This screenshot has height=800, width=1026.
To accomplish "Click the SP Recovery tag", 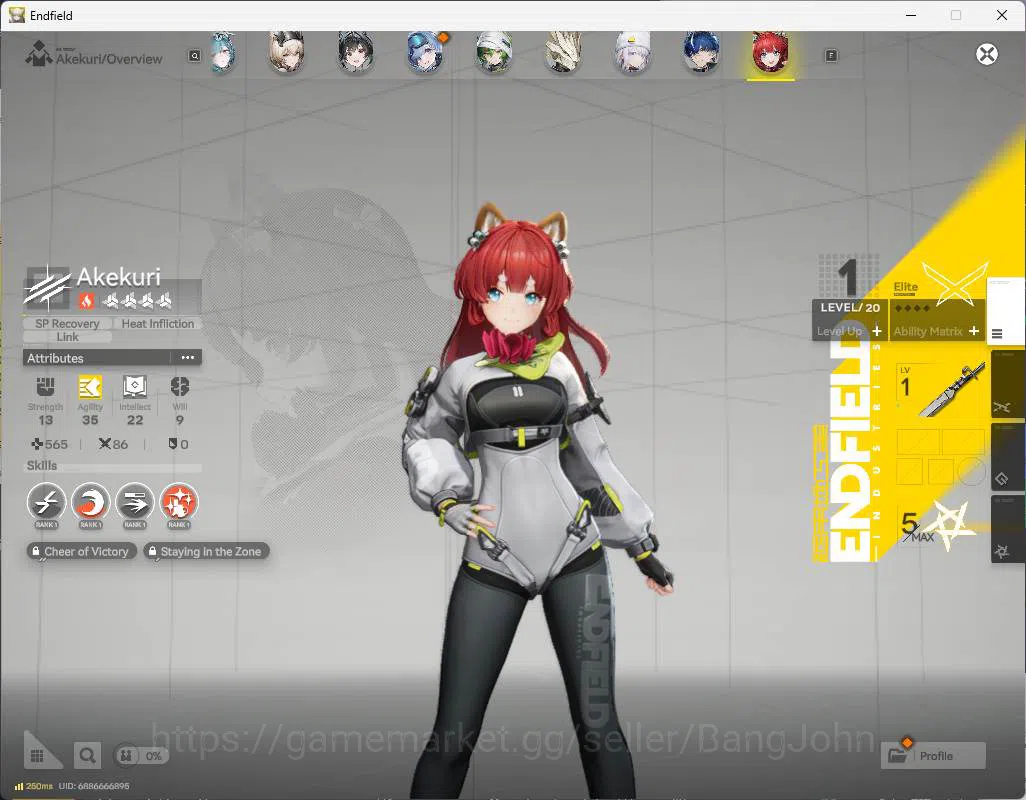I will (67, 323).
